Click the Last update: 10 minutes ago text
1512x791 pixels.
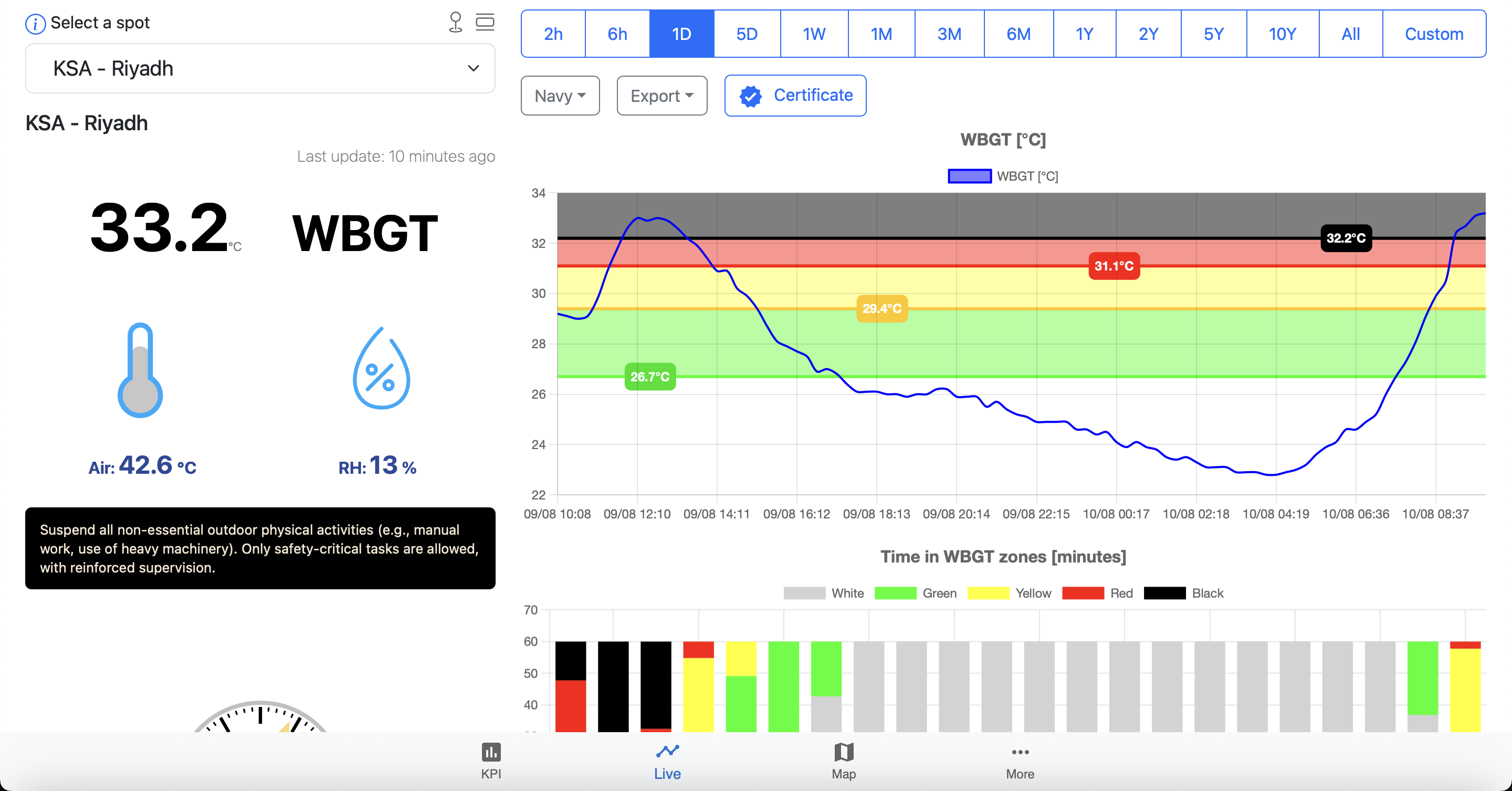[x=396, y=156]
